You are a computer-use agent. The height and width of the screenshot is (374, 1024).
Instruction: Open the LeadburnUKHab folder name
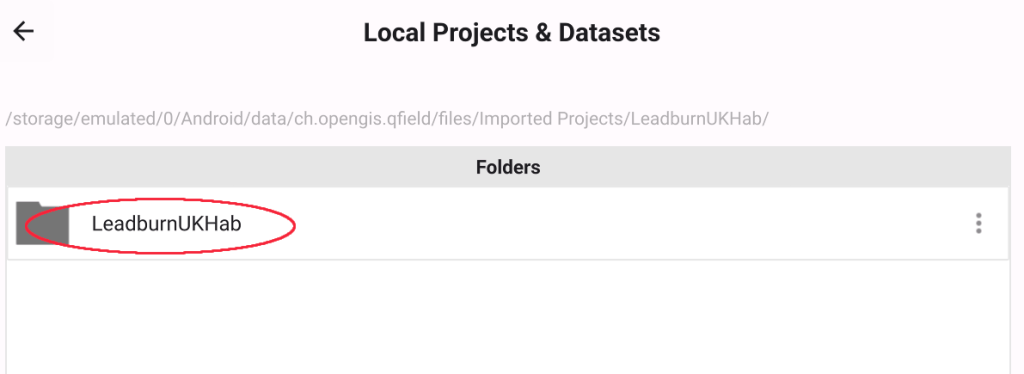point(167,224)
